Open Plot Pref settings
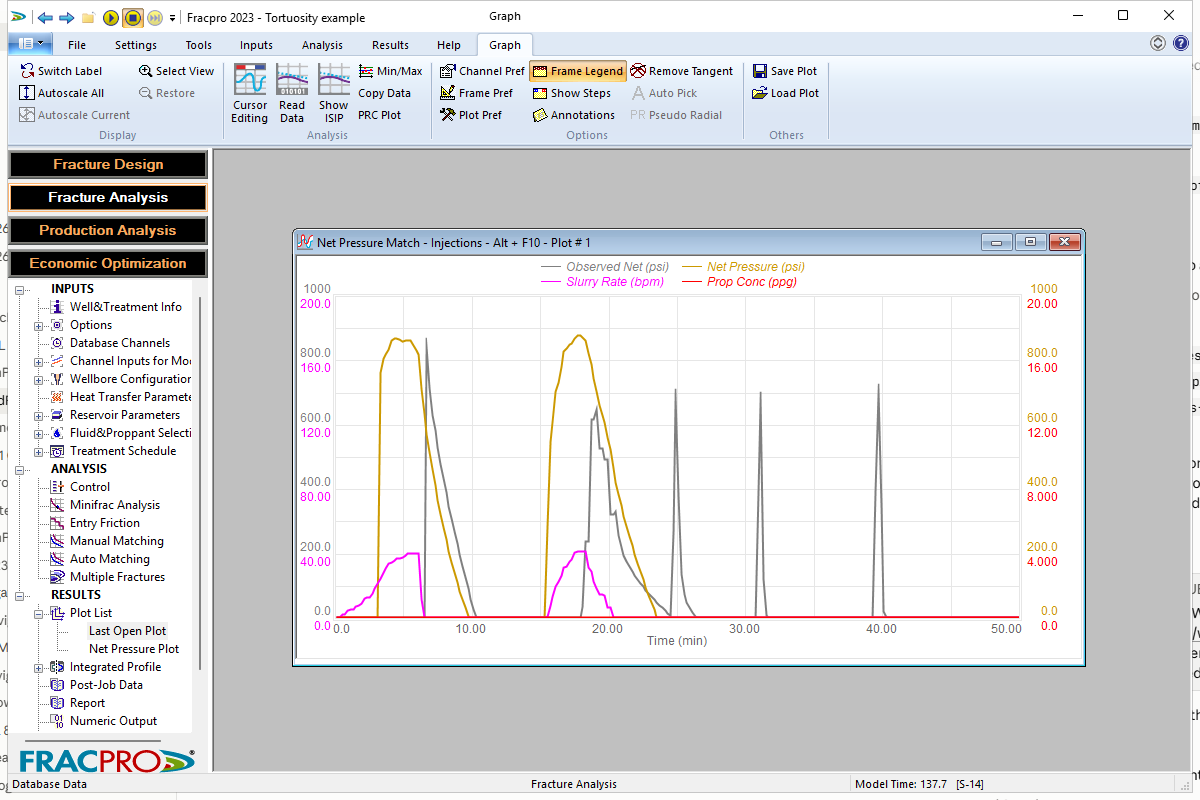The image size is (1200, 800). tap(471, 115)
